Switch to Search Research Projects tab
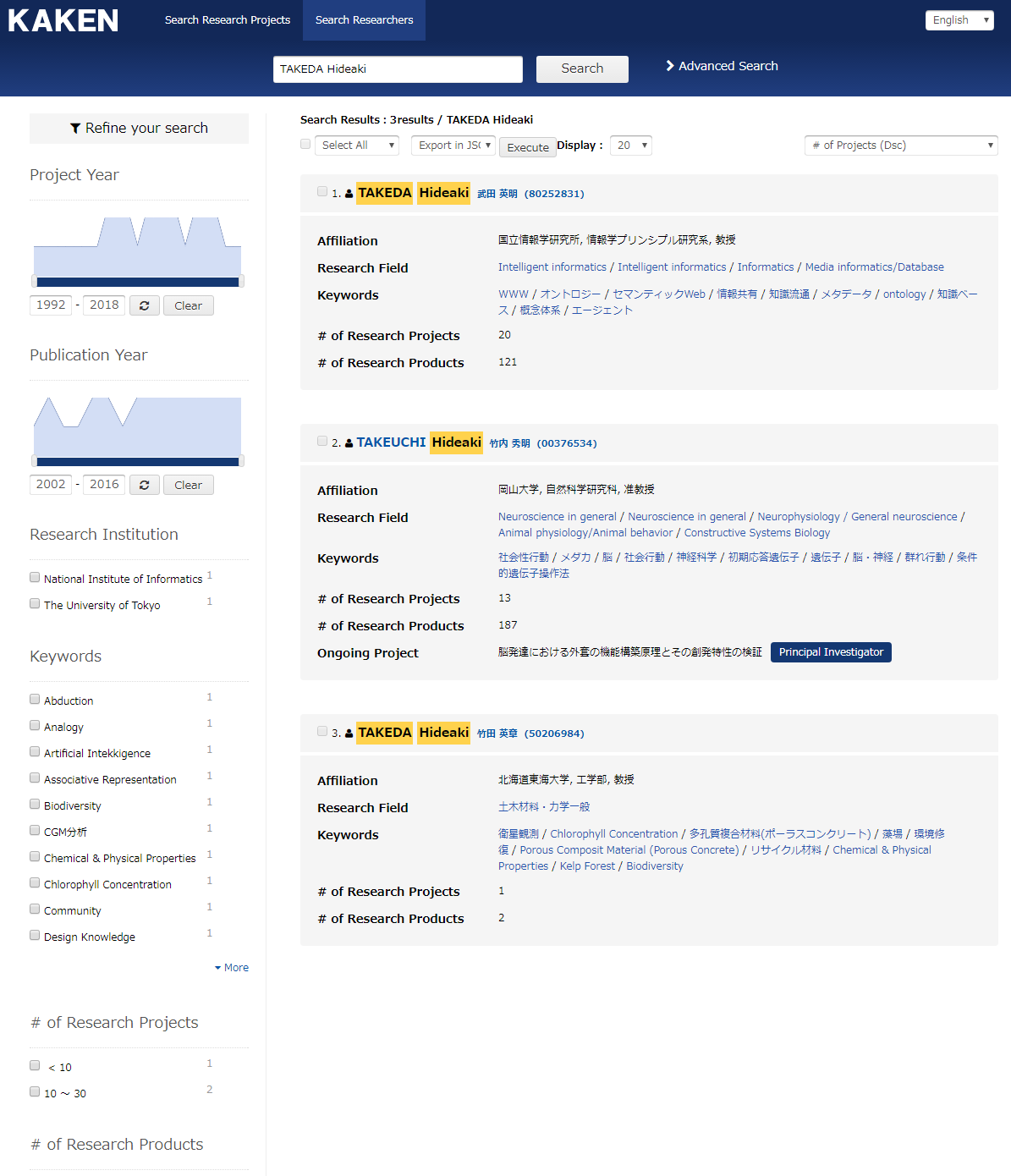This screenshot has width=1011, height=1176. (228, 20)
